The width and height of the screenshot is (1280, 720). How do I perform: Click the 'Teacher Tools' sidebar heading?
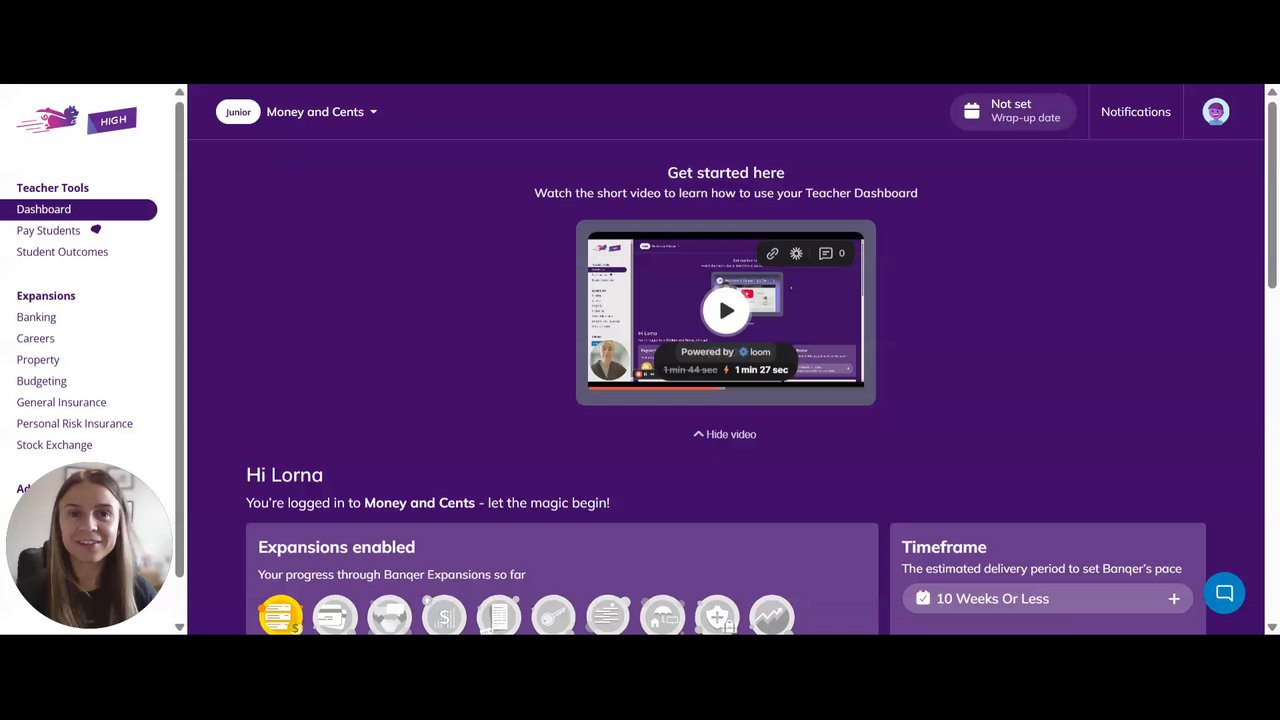click(52, 188)
